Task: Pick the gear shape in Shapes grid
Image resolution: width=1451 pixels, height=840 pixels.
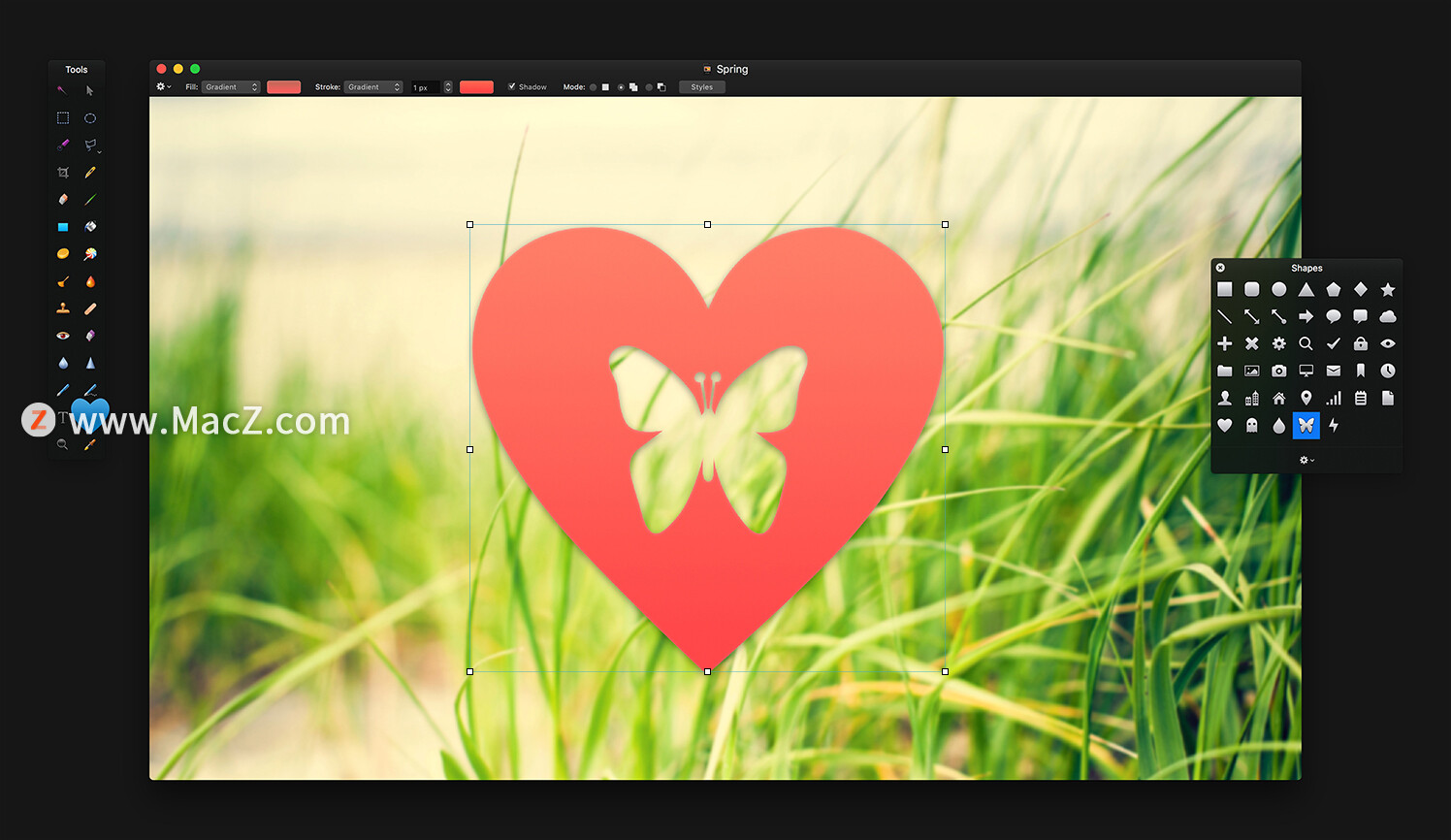Action: [x=1279, y=343]
